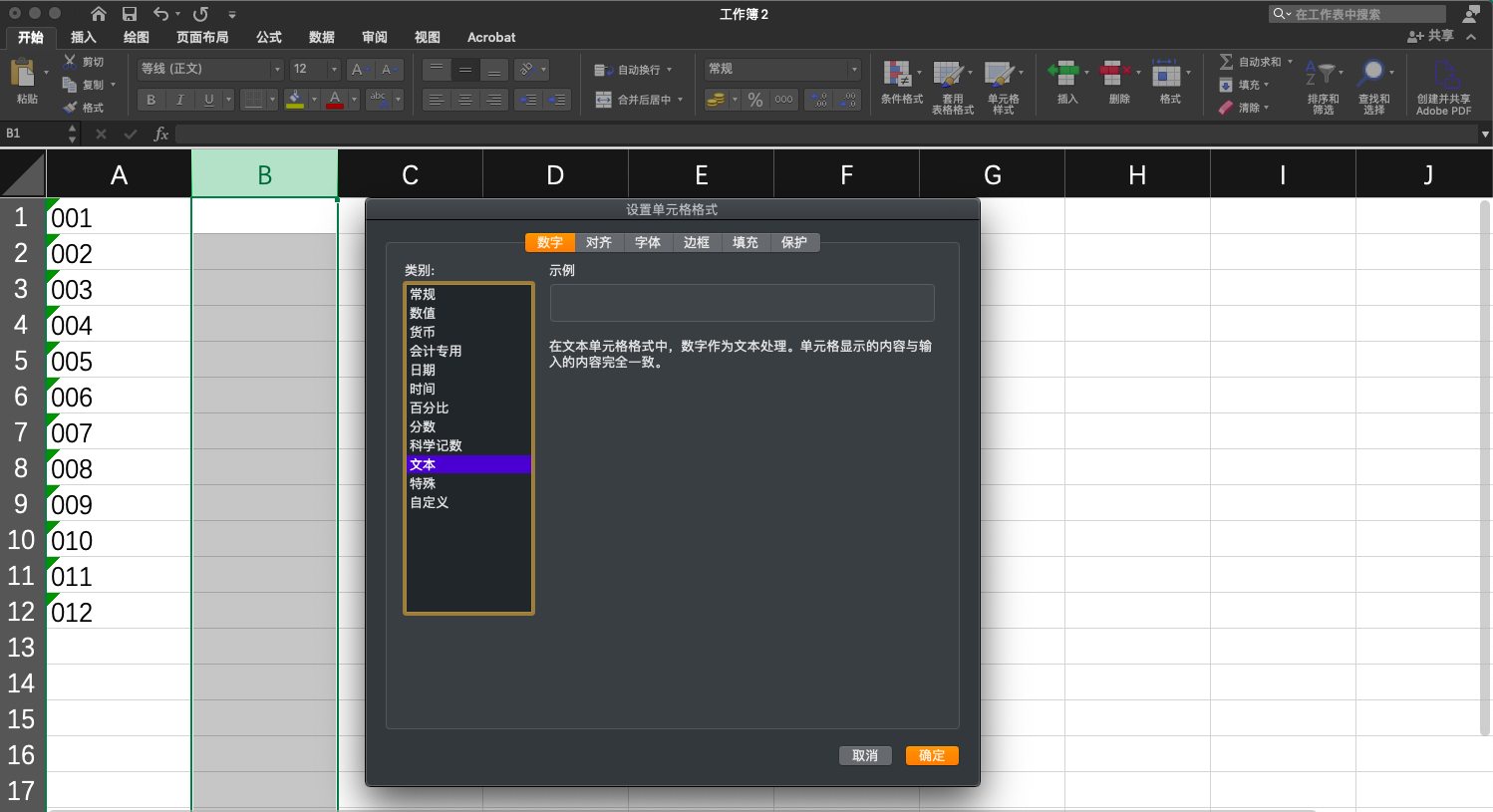Open the conditional formatting menu
This screenshot has height=812, width=1493.
(898, 85)
